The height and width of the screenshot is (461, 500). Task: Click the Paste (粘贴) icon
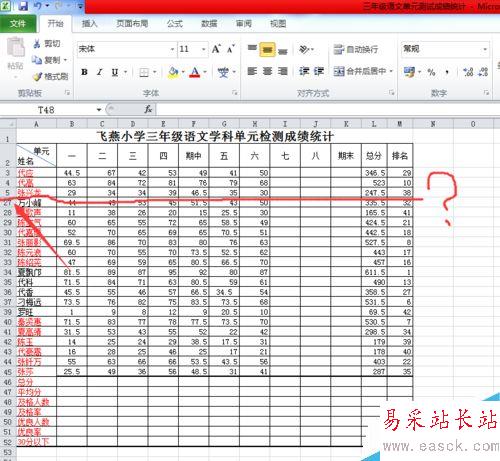pyautogui.click(x=16, y=47)
